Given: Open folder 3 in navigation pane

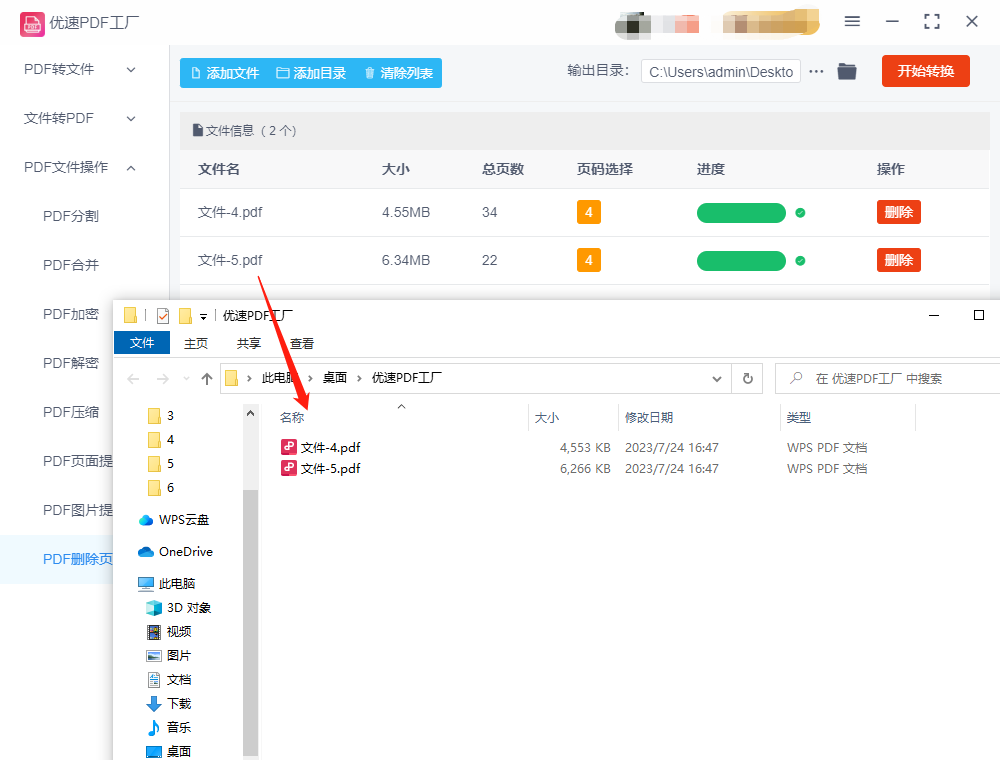Looking at the screenshot, I should (161, 416).
